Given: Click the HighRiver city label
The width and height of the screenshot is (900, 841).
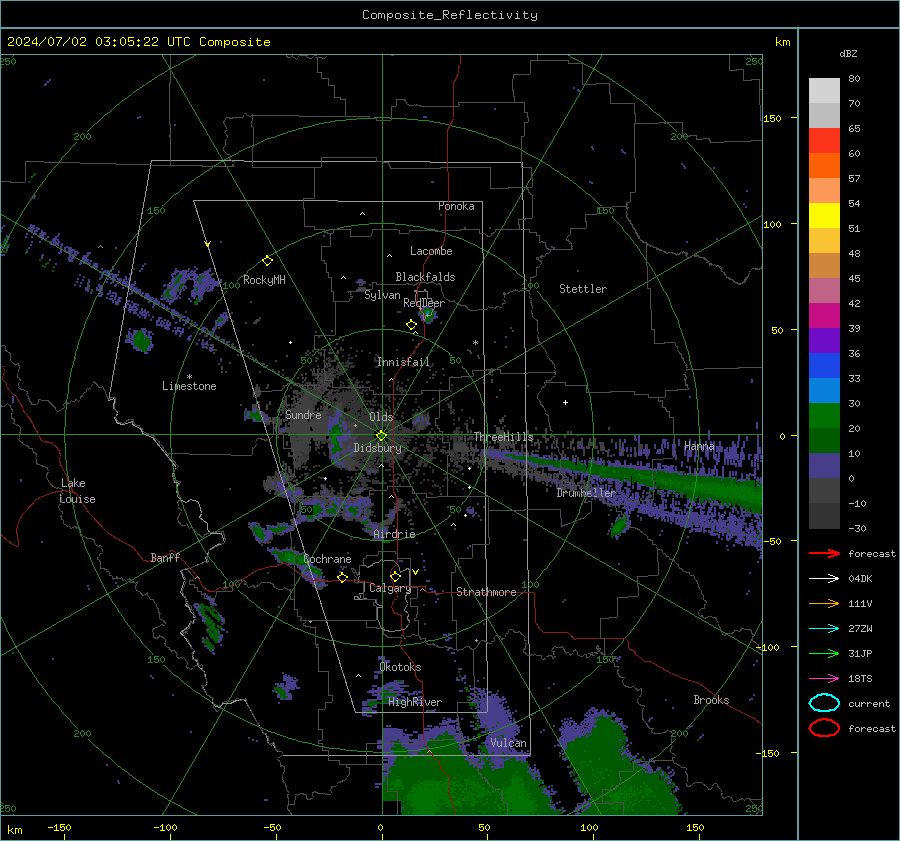Looking at the screenshot, I should click(415, 702).
